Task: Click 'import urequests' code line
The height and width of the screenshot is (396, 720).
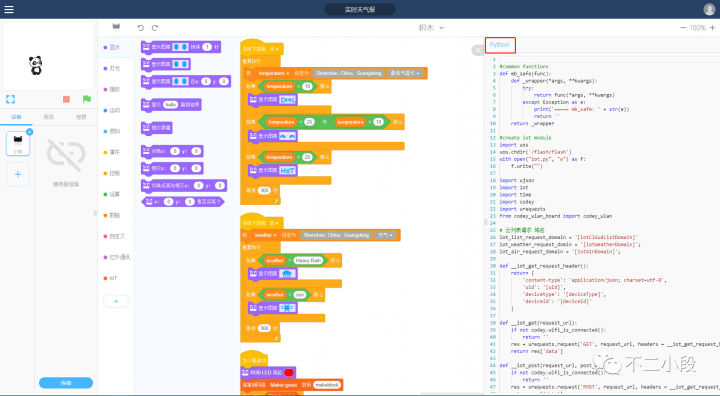Action: pos(522,209)
